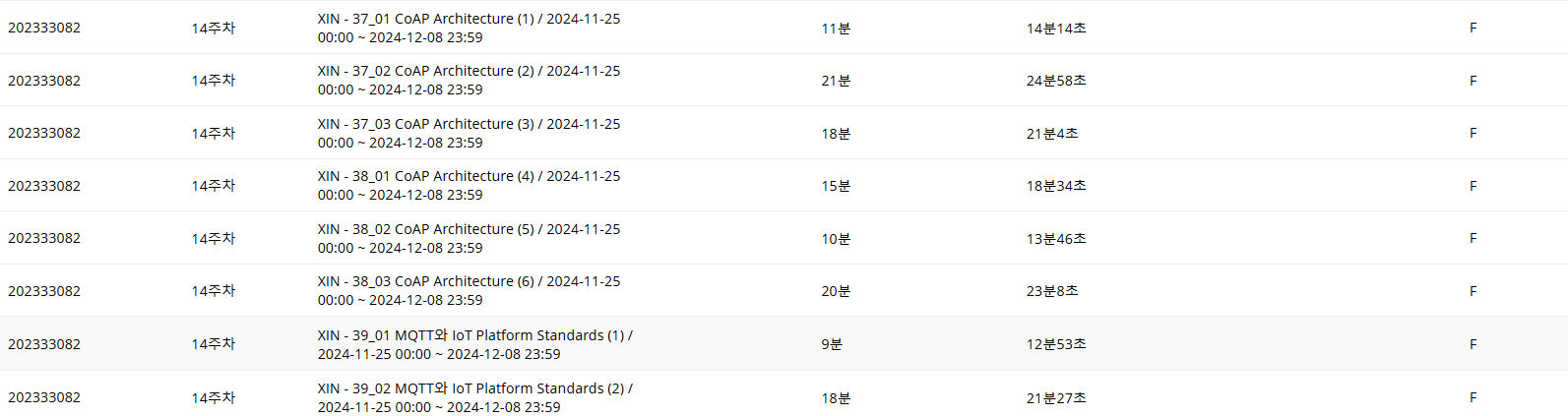Click the 14분14초 watch time cell
The width and height of the screenshot is (1568, 416).
[x=1056, y=29]
